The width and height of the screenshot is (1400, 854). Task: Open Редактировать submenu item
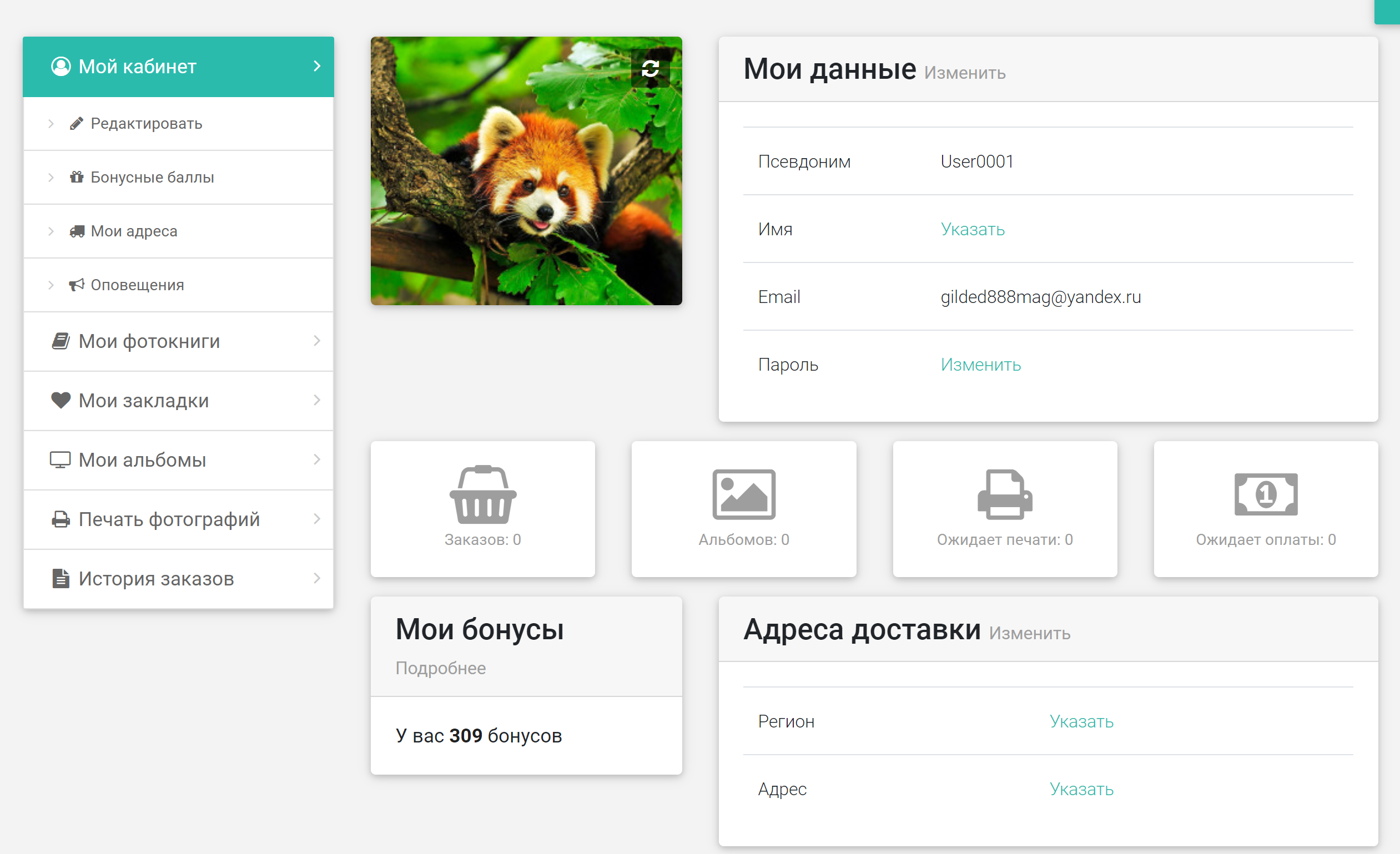tap(146, 124)
